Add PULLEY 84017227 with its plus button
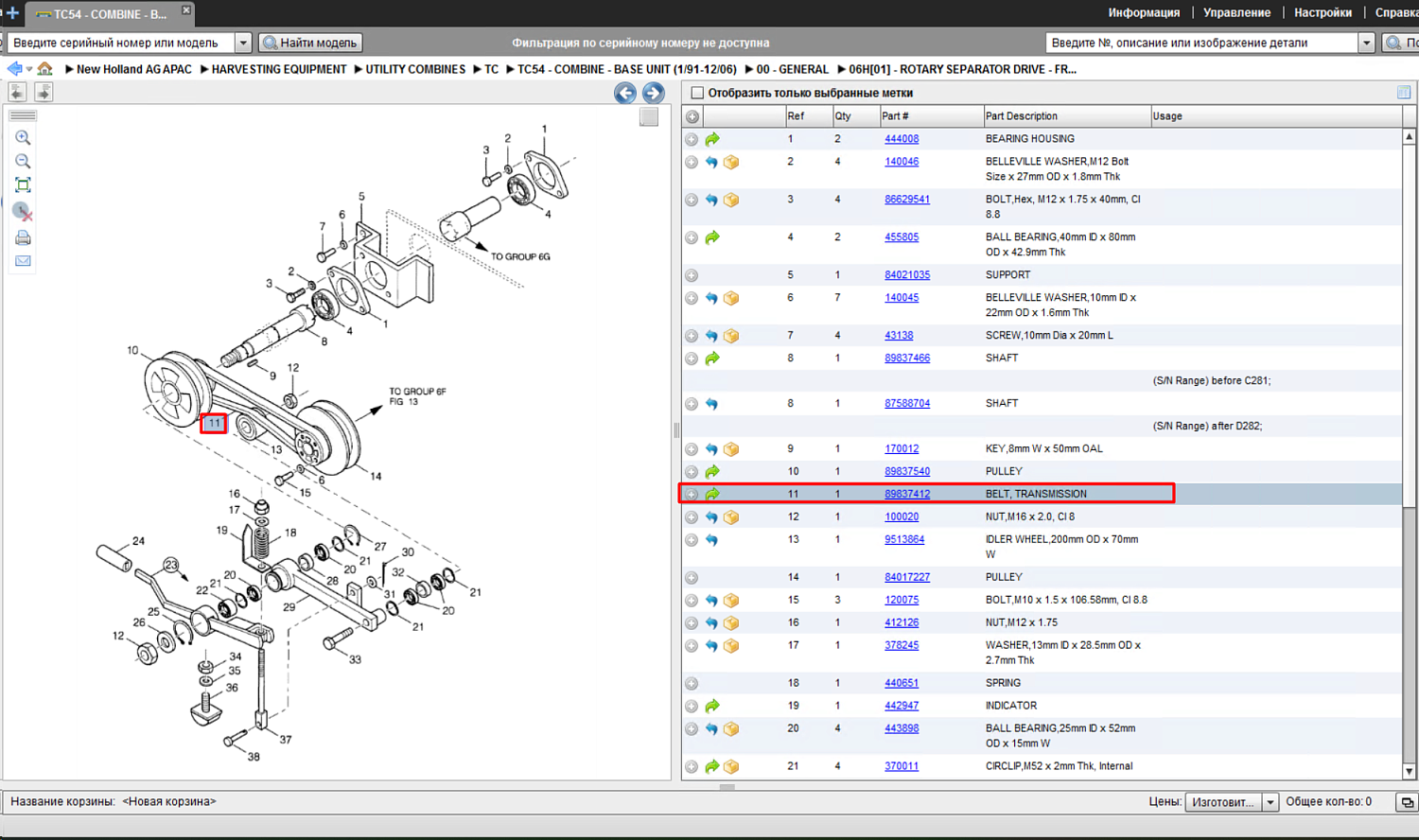The height and width of the screenshot is (840, 1419). [692, 578]
